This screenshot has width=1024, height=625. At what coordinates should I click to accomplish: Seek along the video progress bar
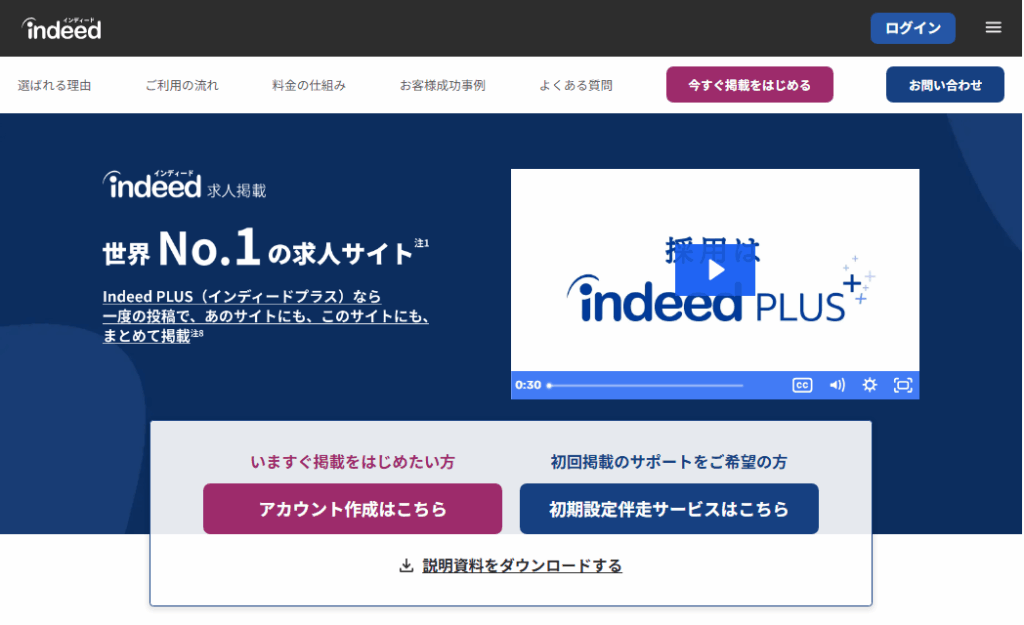[645, 385]
